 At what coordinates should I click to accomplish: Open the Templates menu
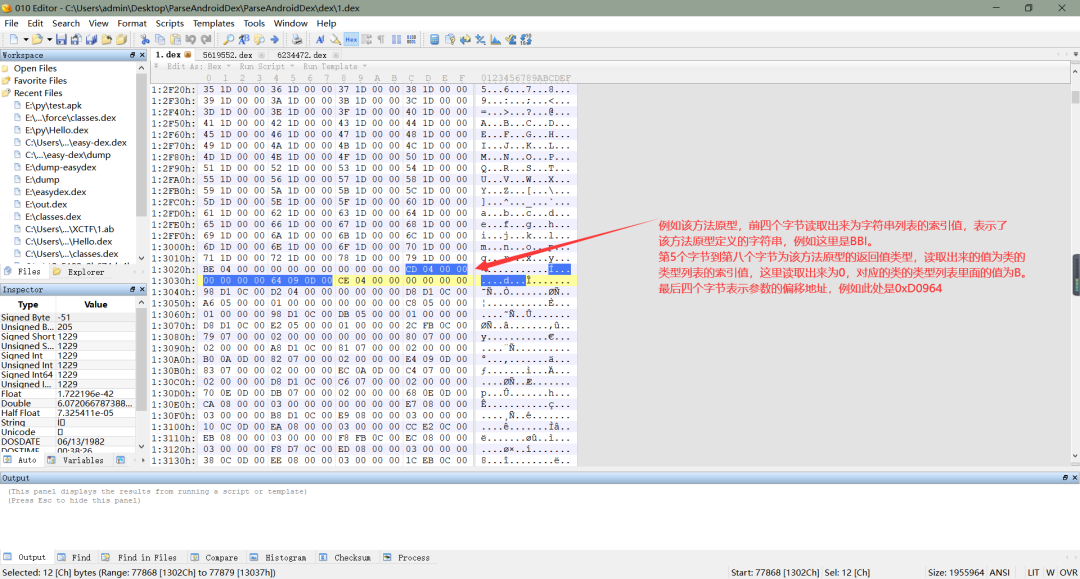coord(214,23)
